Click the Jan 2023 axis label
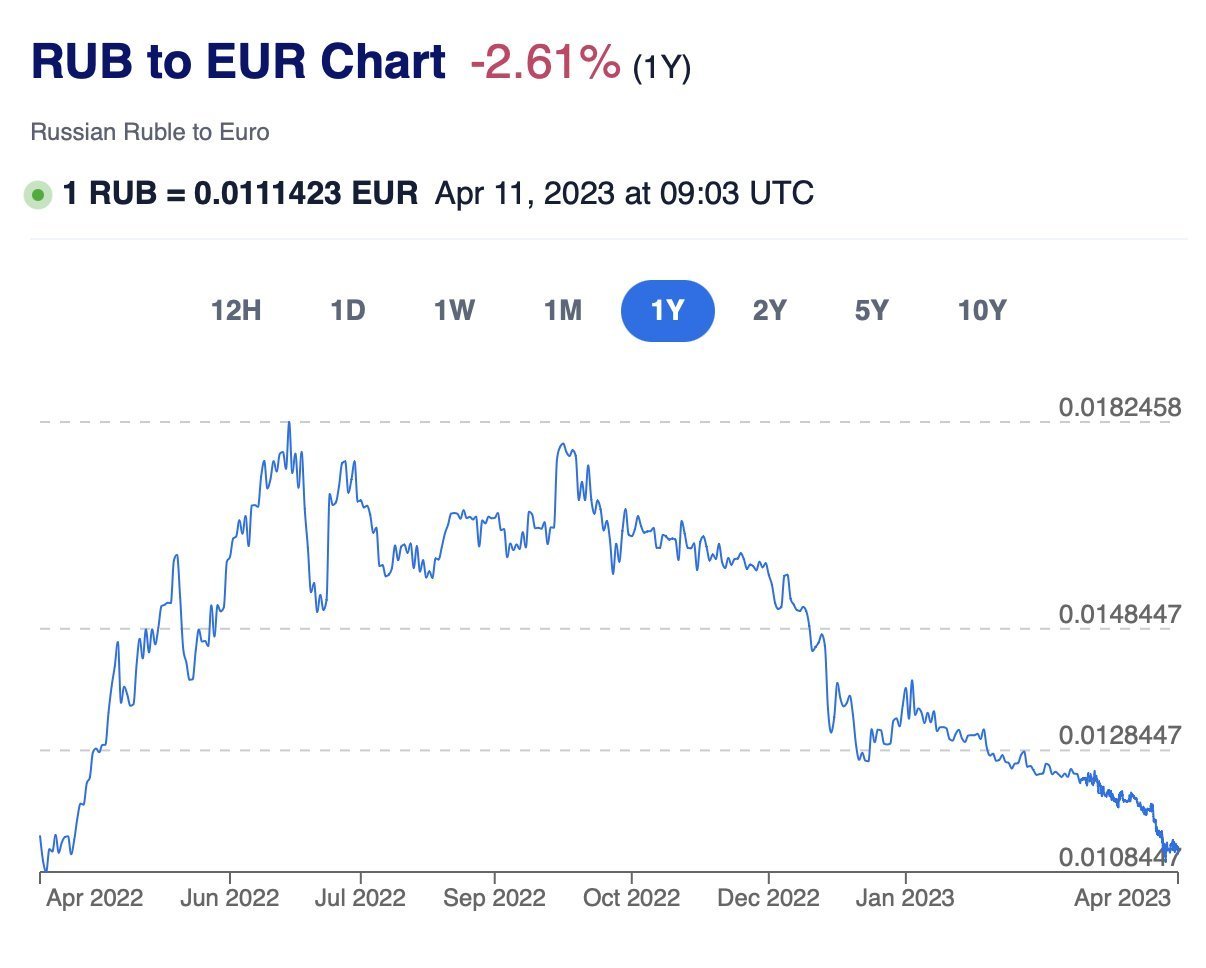The image size is (1206, 968). point(905,898)
